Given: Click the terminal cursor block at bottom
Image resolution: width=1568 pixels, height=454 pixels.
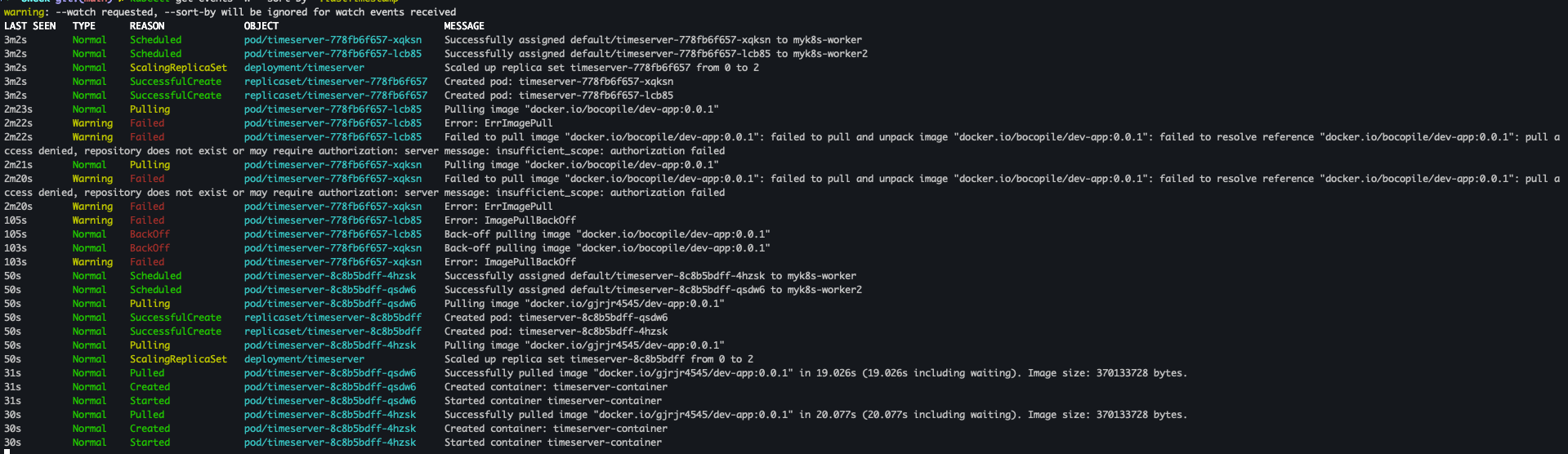Looking at the screenshot, I should [7, 451].
